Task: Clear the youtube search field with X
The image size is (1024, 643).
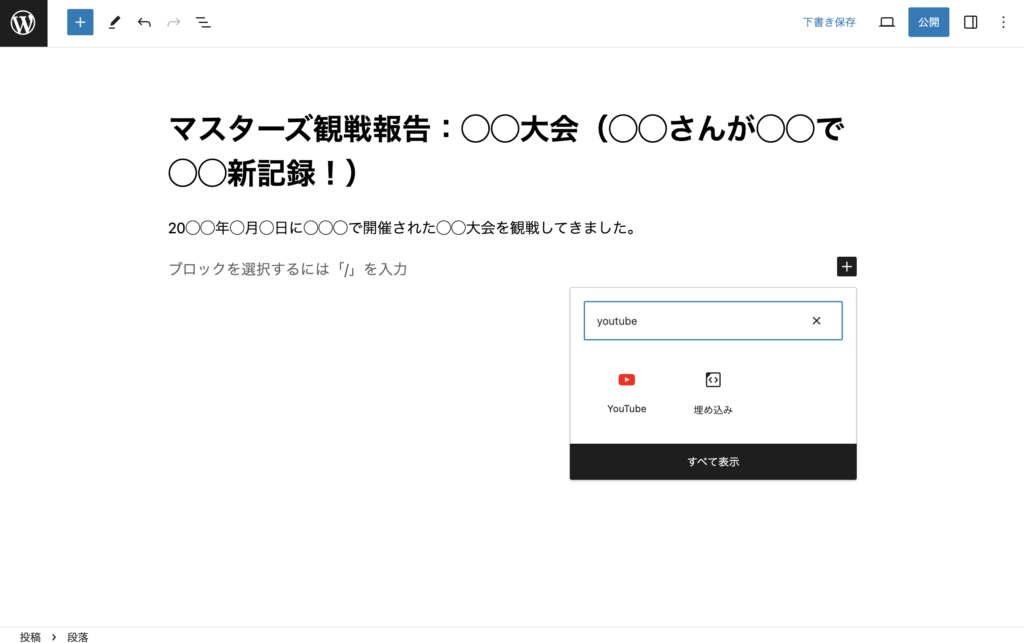Action: (816, 321)
